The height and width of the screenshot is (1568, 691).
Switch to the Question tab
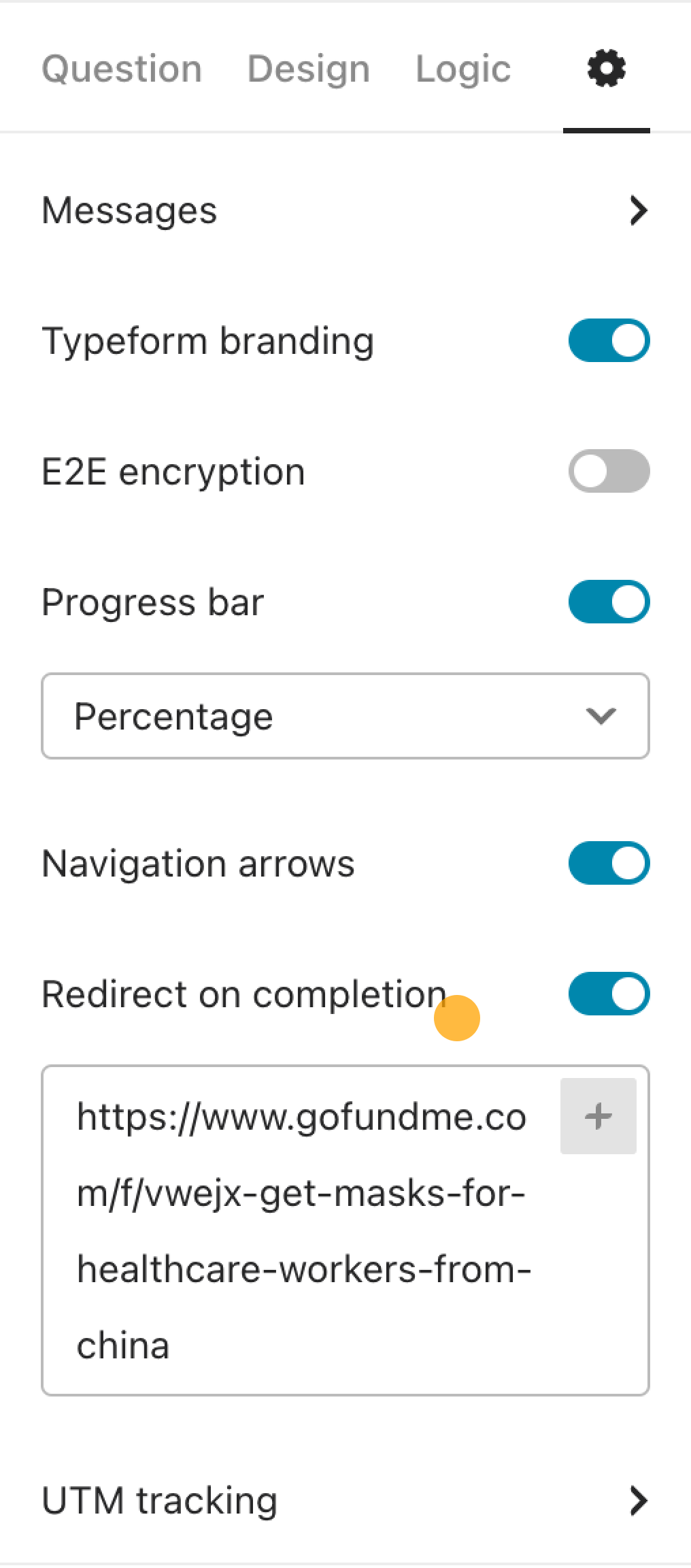(122, 69)
